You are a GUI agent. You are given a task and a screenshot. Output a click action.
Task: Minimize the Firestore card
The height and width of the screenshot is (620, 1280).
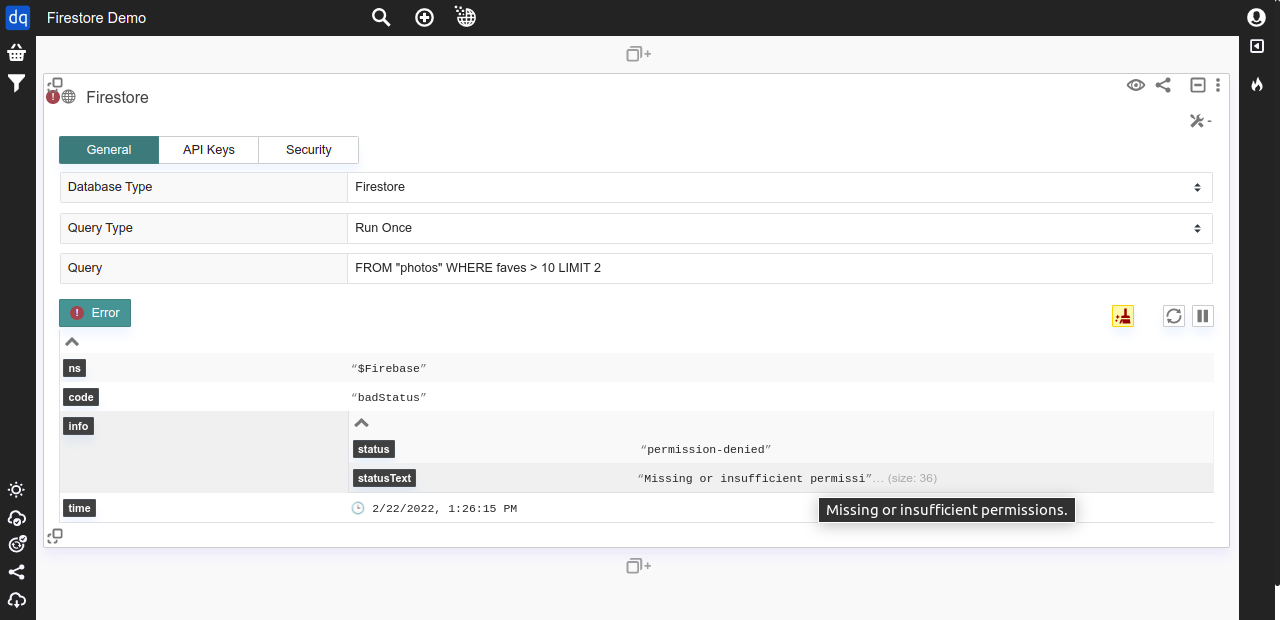(x=1197, y=85)
